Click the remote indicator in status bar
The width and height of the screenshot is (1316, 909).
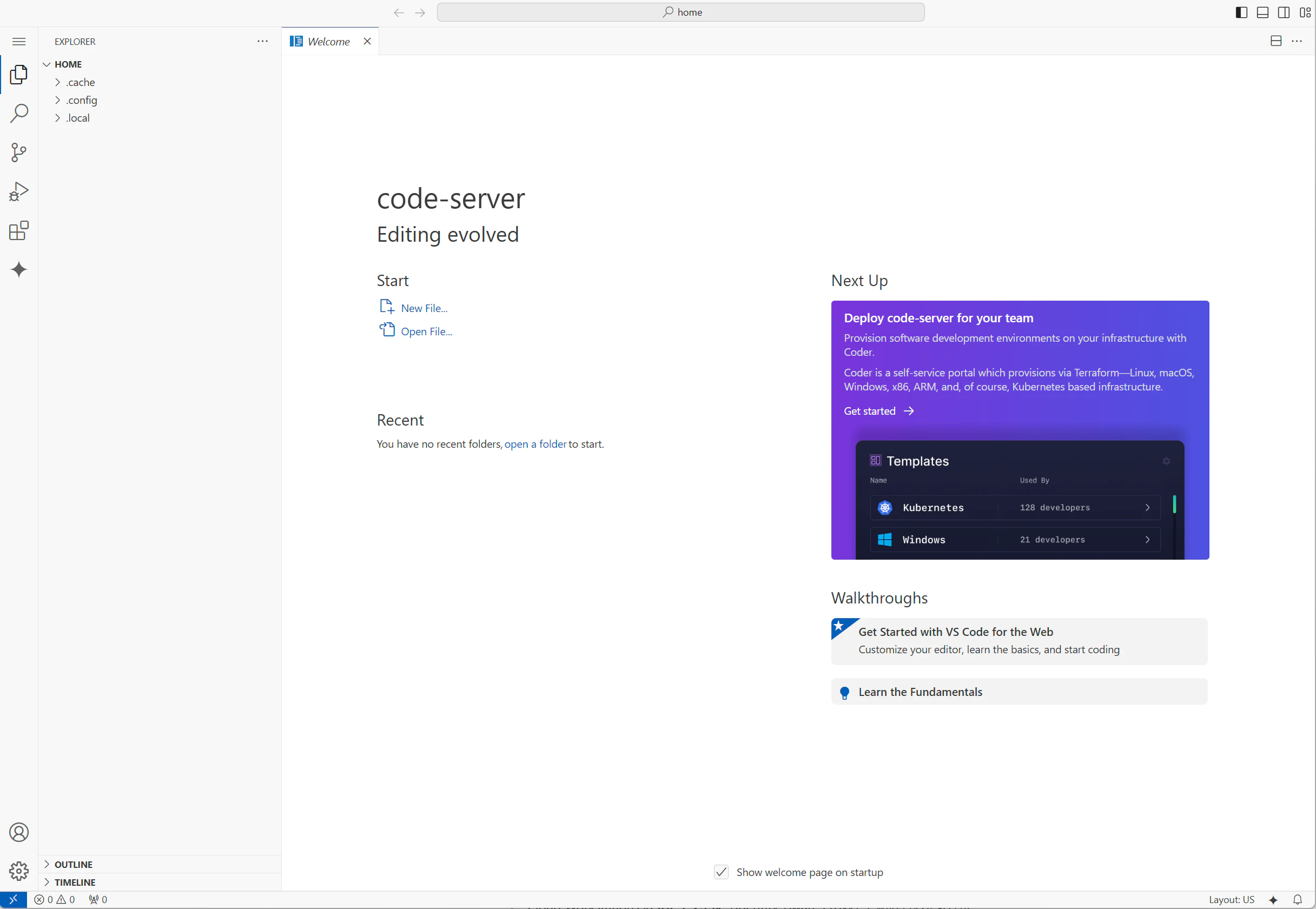point(13,899)
